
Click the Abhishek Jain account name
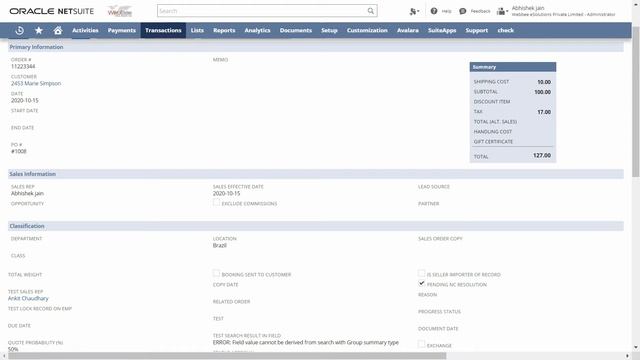click(528, 8)
